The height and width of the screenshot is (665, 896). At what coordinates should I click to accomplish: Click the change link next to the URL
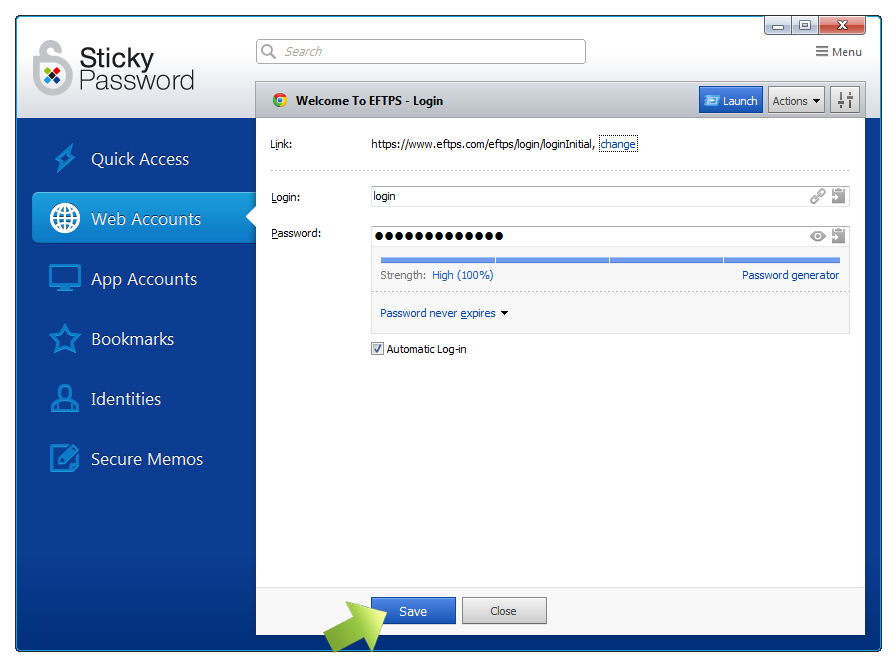618,144
